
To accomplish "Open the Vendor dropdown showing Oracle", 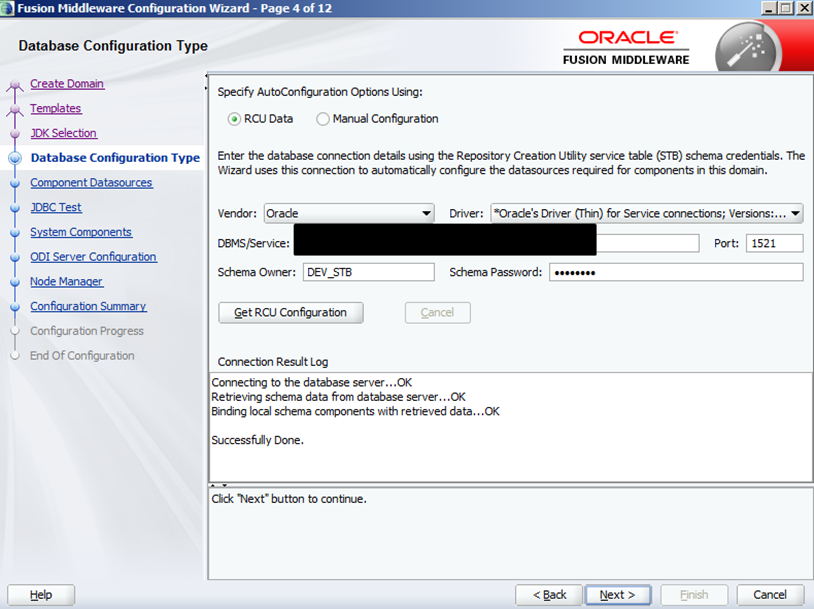I will click(x=348, y=213).
